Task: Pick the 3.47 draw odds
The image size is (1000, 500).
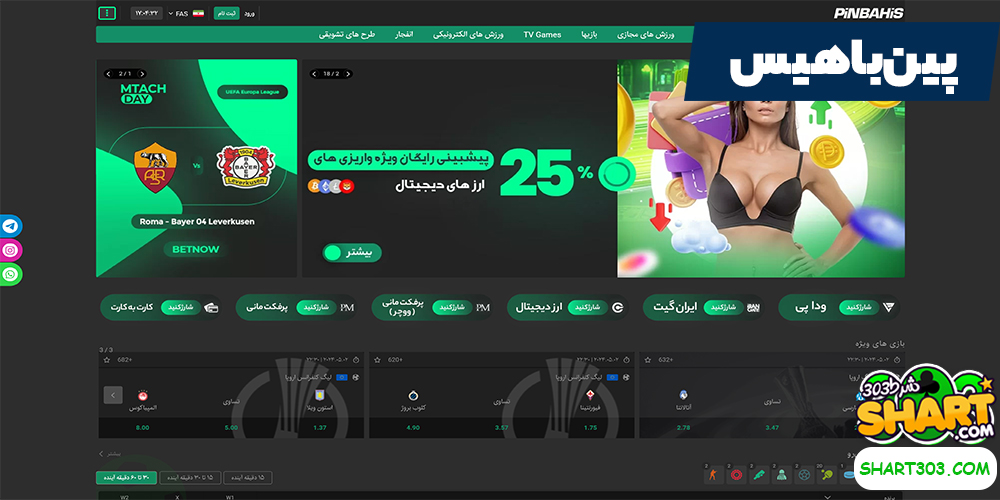Action: click(772, 427)
